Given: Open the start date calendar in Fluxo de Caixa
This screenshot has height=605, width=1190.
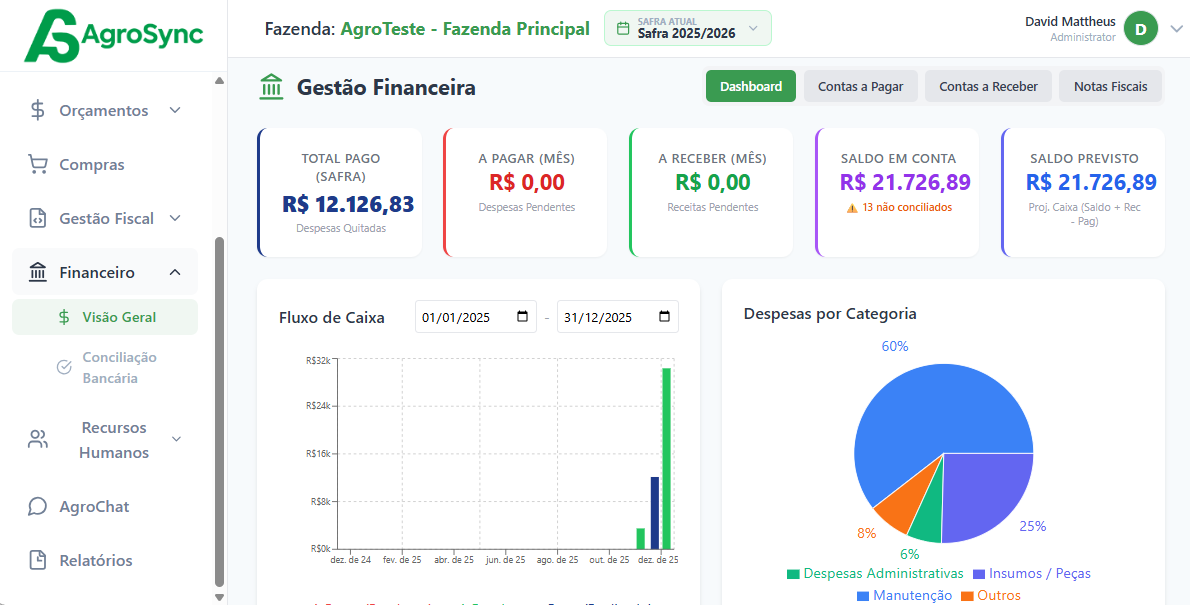Looking at the screenshot, I should [521, 316].
